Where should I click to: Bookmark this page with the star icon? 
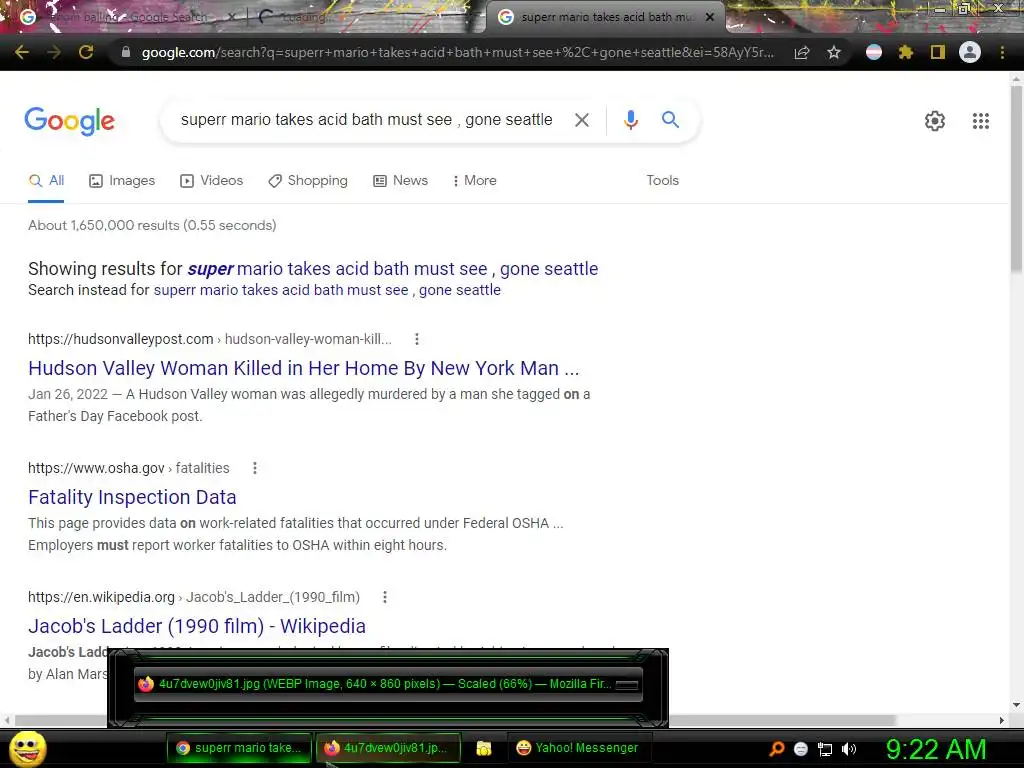click(834, 52)
